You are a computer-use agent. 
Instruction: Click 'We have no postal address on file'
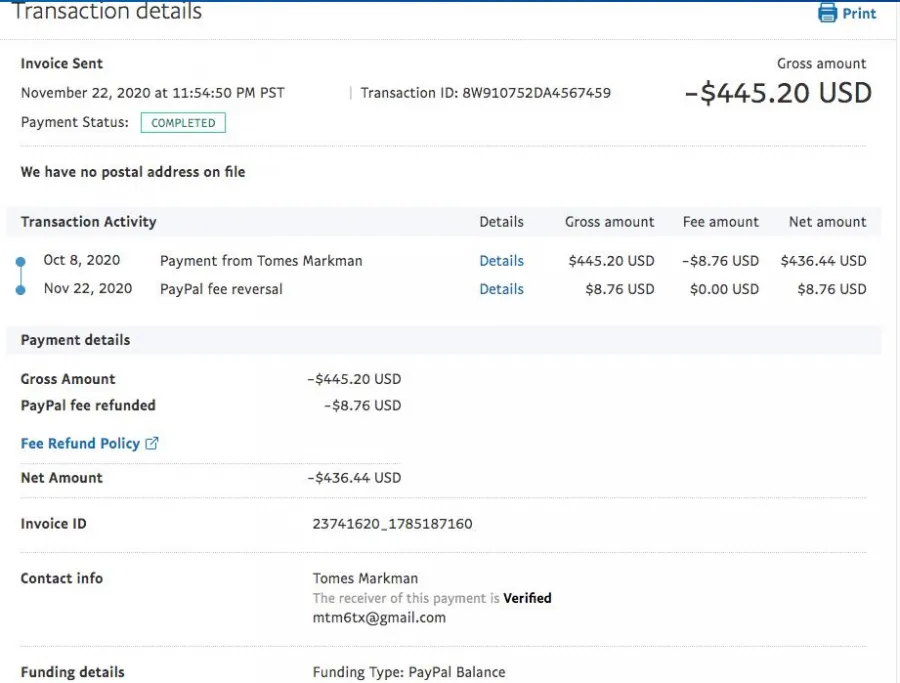click(x=133, y=172)
